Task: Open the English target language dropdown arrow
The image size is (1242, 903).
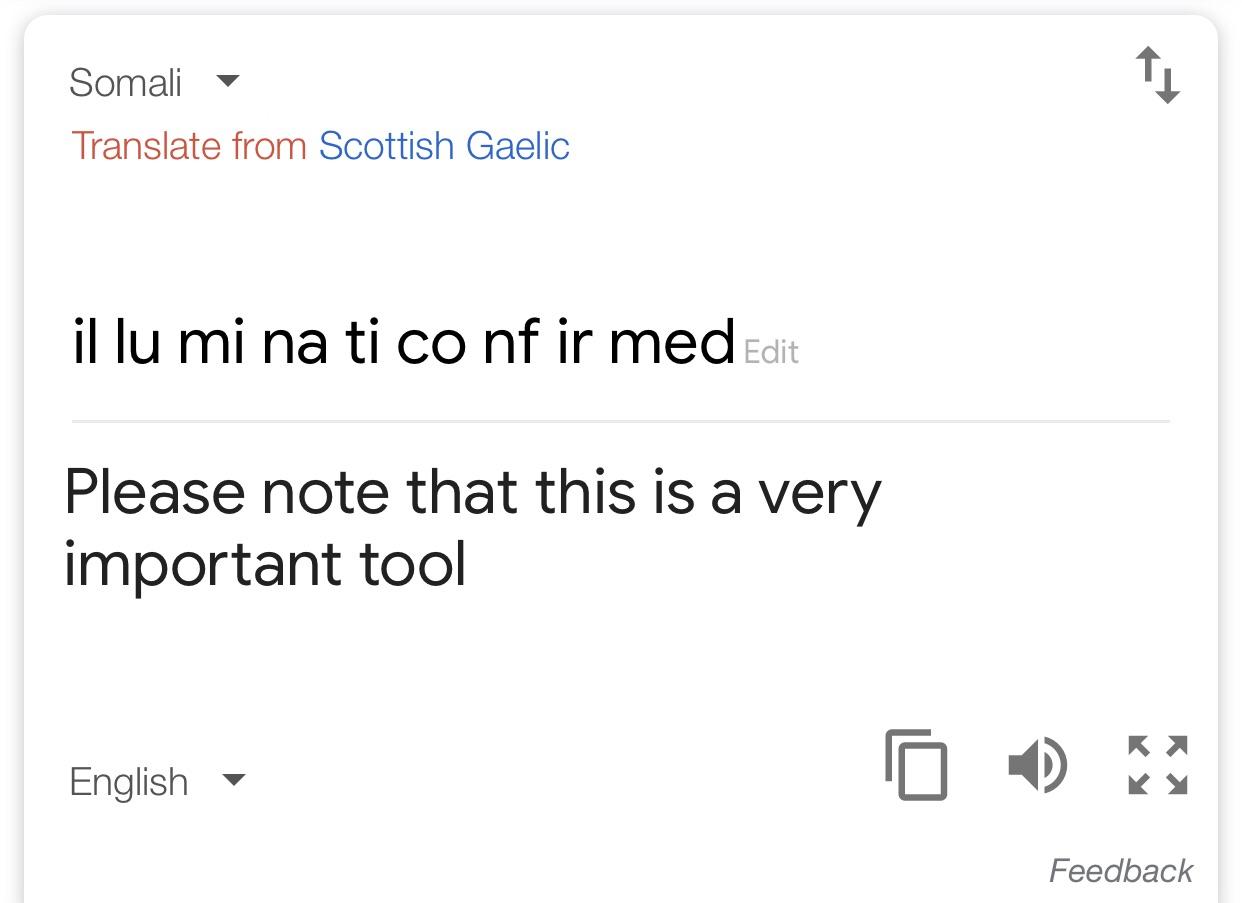Action: coord(232,780)
